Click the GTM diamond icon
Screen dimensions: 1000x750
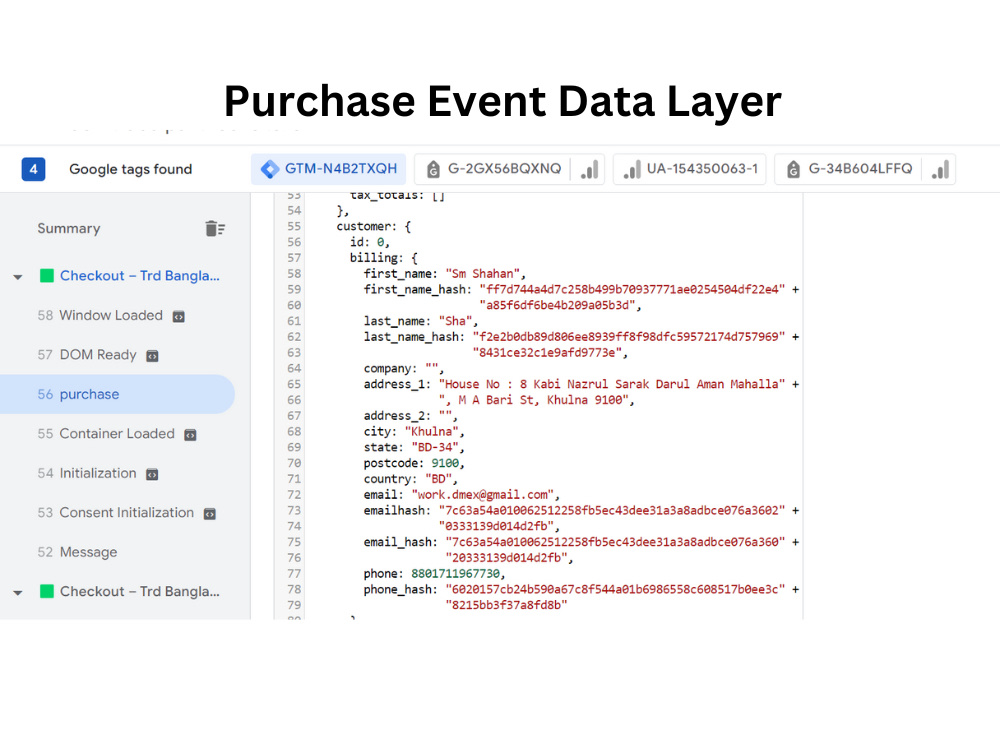270,169
